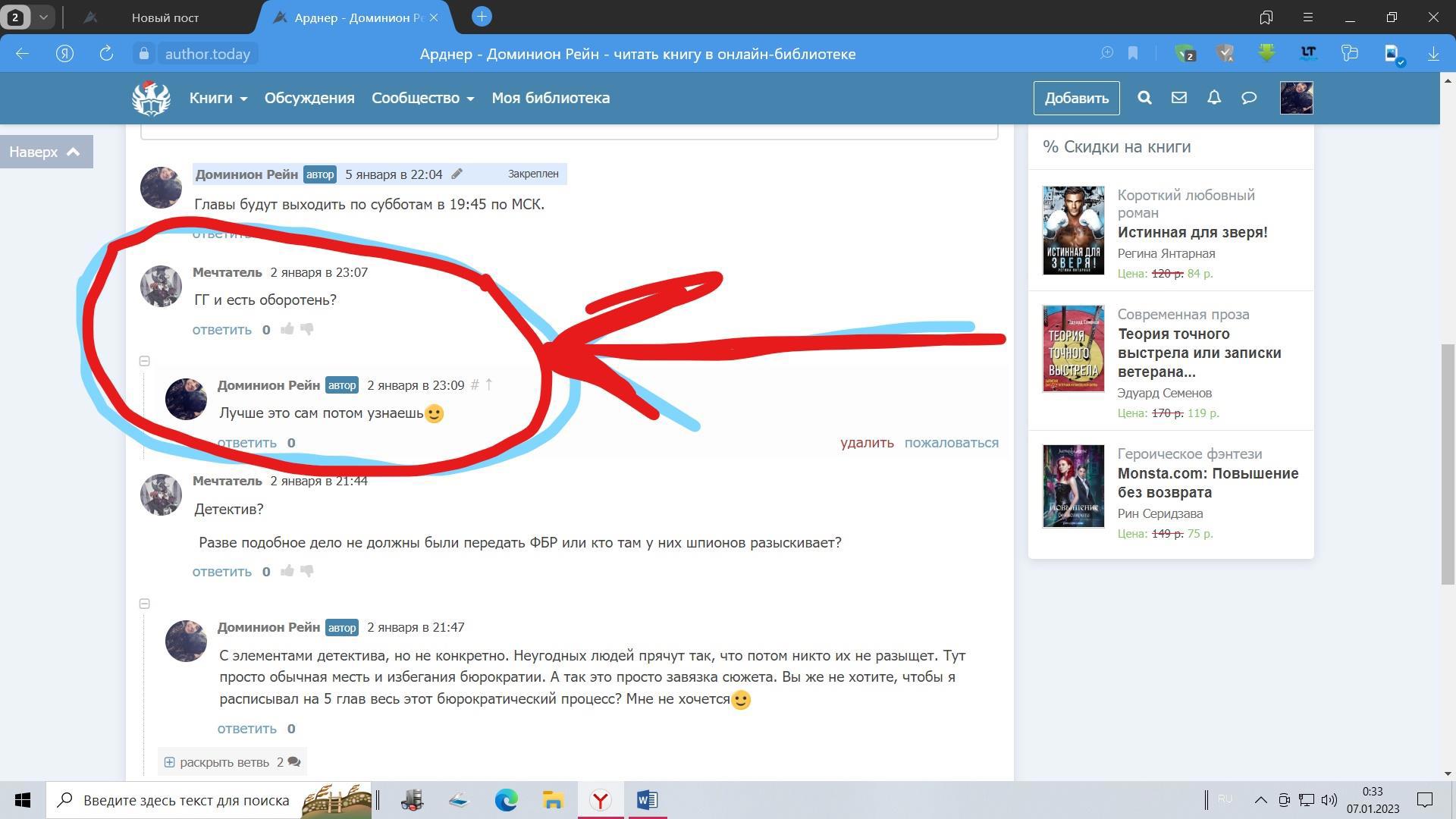The height and width of the screenshot is (819, 1456).
Task: Click thumbs-up on 'Детектив?' comment
Action: coord(287,571)
